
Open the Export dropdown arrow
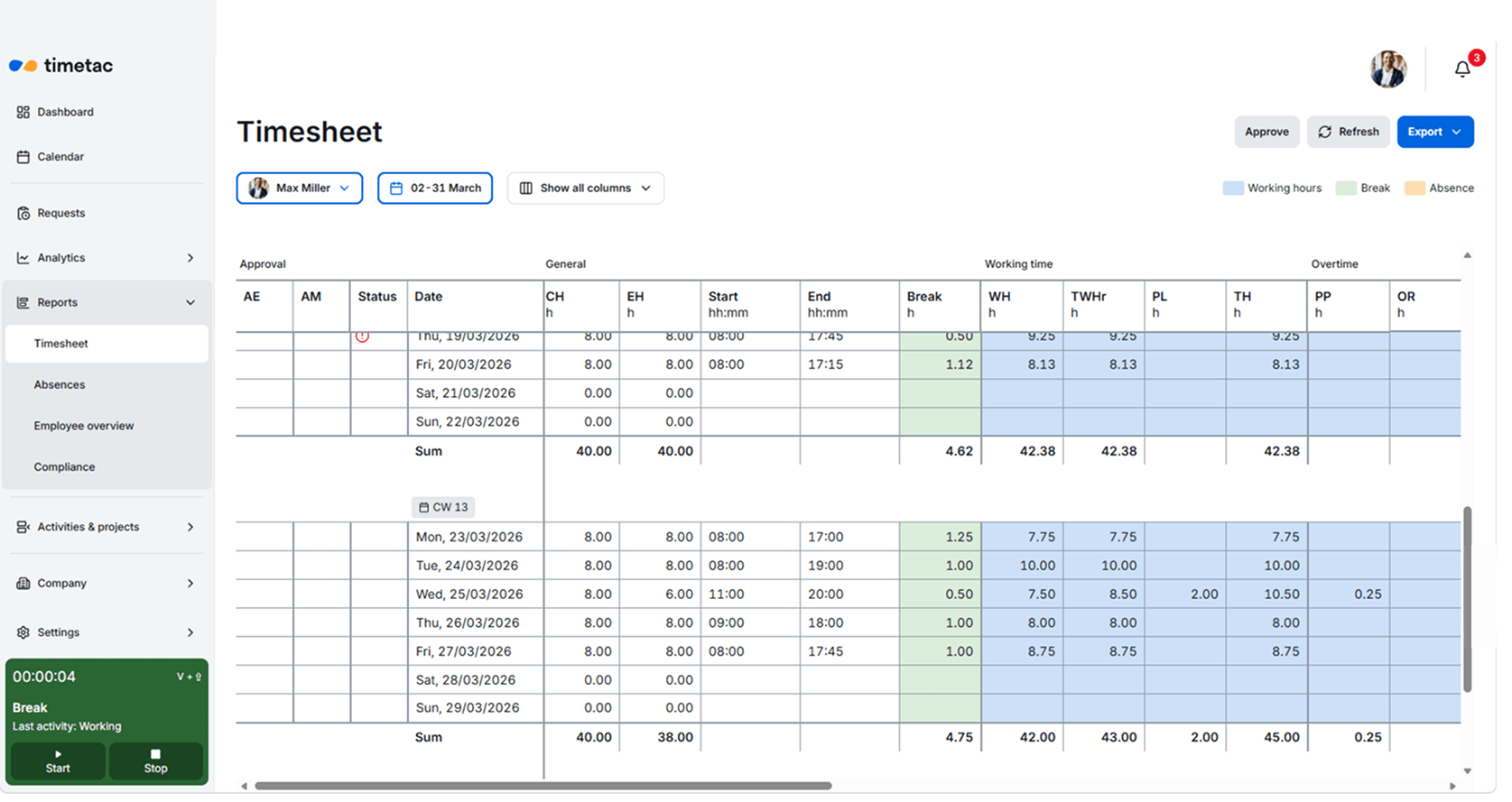[x=1457, y=132]
